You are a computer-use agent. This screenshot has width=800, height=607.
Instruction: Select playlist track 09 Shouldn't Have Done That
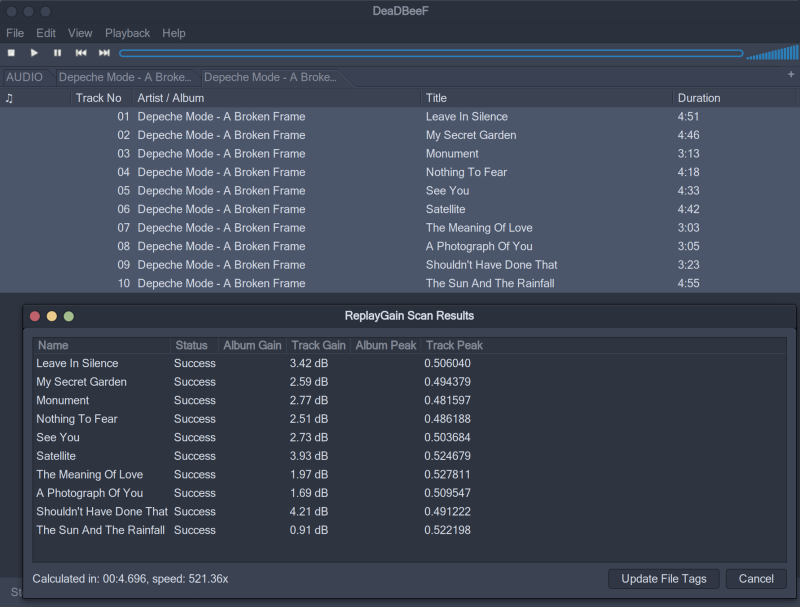pyautogui.click(x=400, y=265)
